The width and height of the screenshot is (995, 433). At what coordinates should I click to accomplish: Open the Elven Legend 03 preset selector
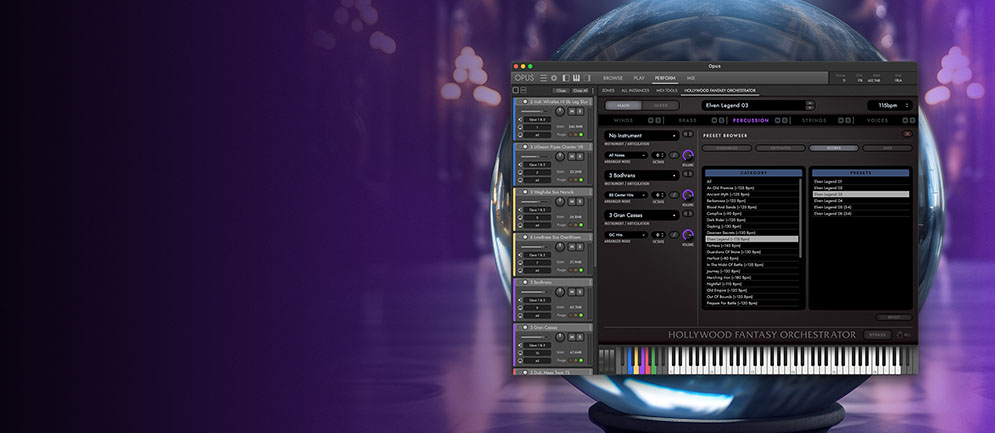point(758,105)
